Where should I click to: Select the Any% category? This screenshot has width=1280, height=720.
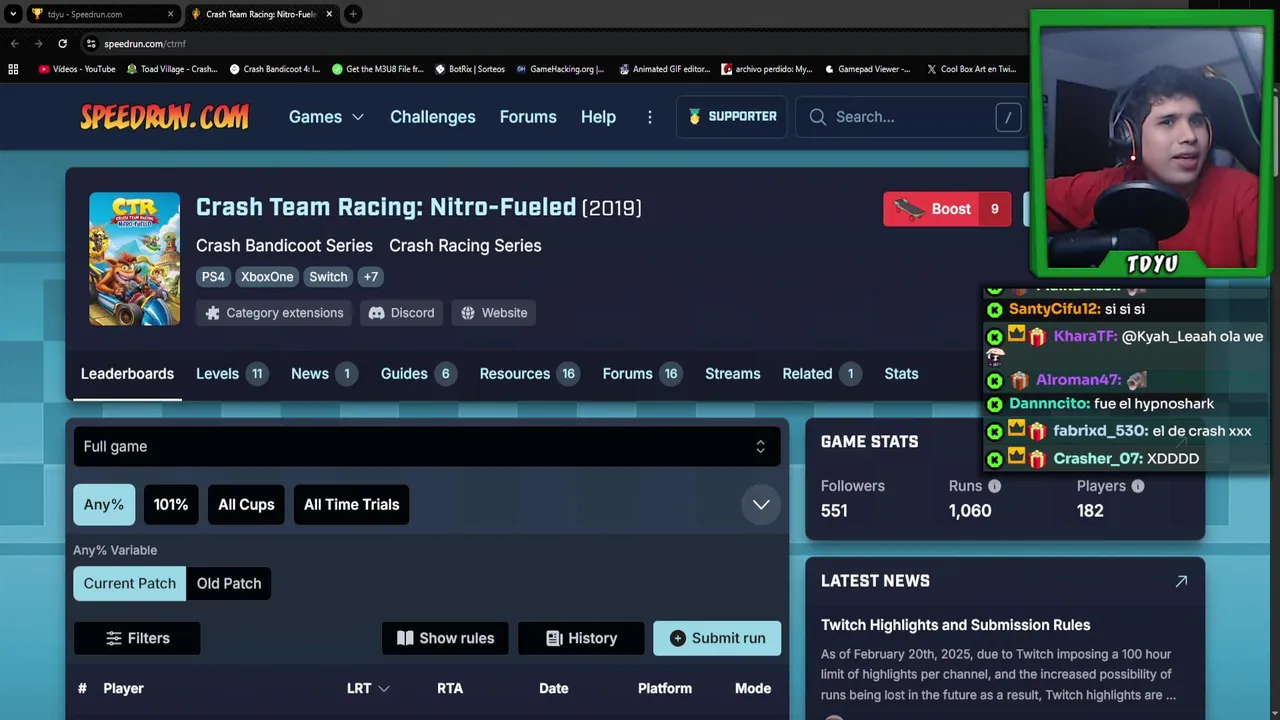coord(104,505)
